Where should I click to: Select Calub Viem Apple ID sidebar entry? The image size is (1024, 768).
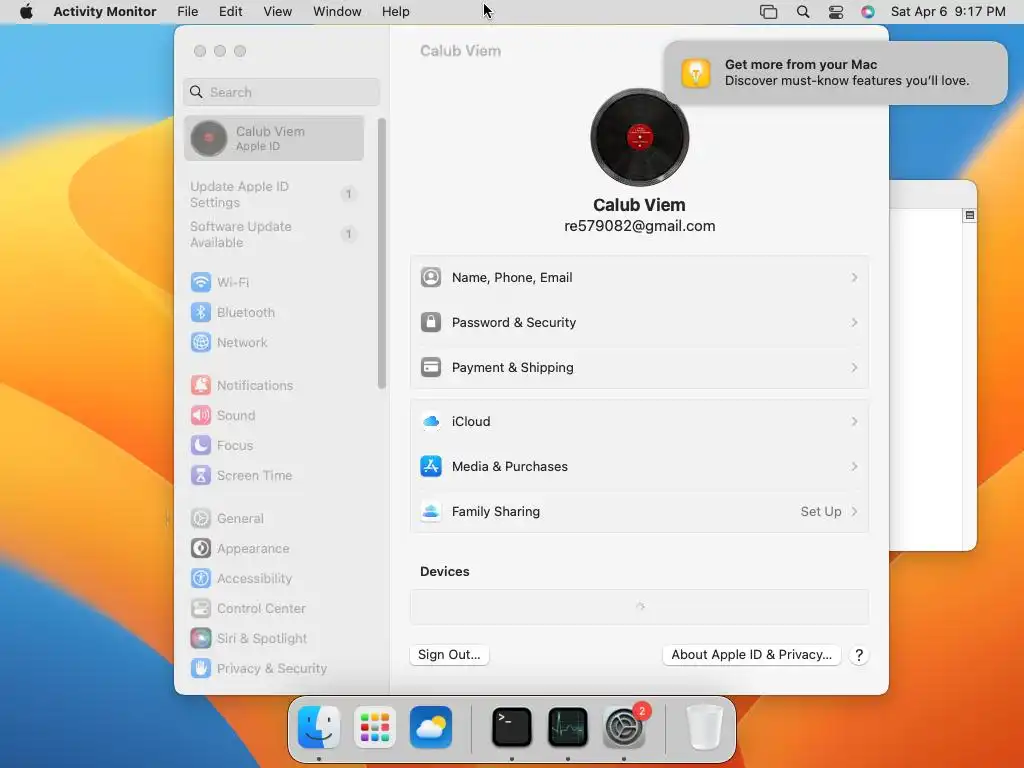coord(274,138)
